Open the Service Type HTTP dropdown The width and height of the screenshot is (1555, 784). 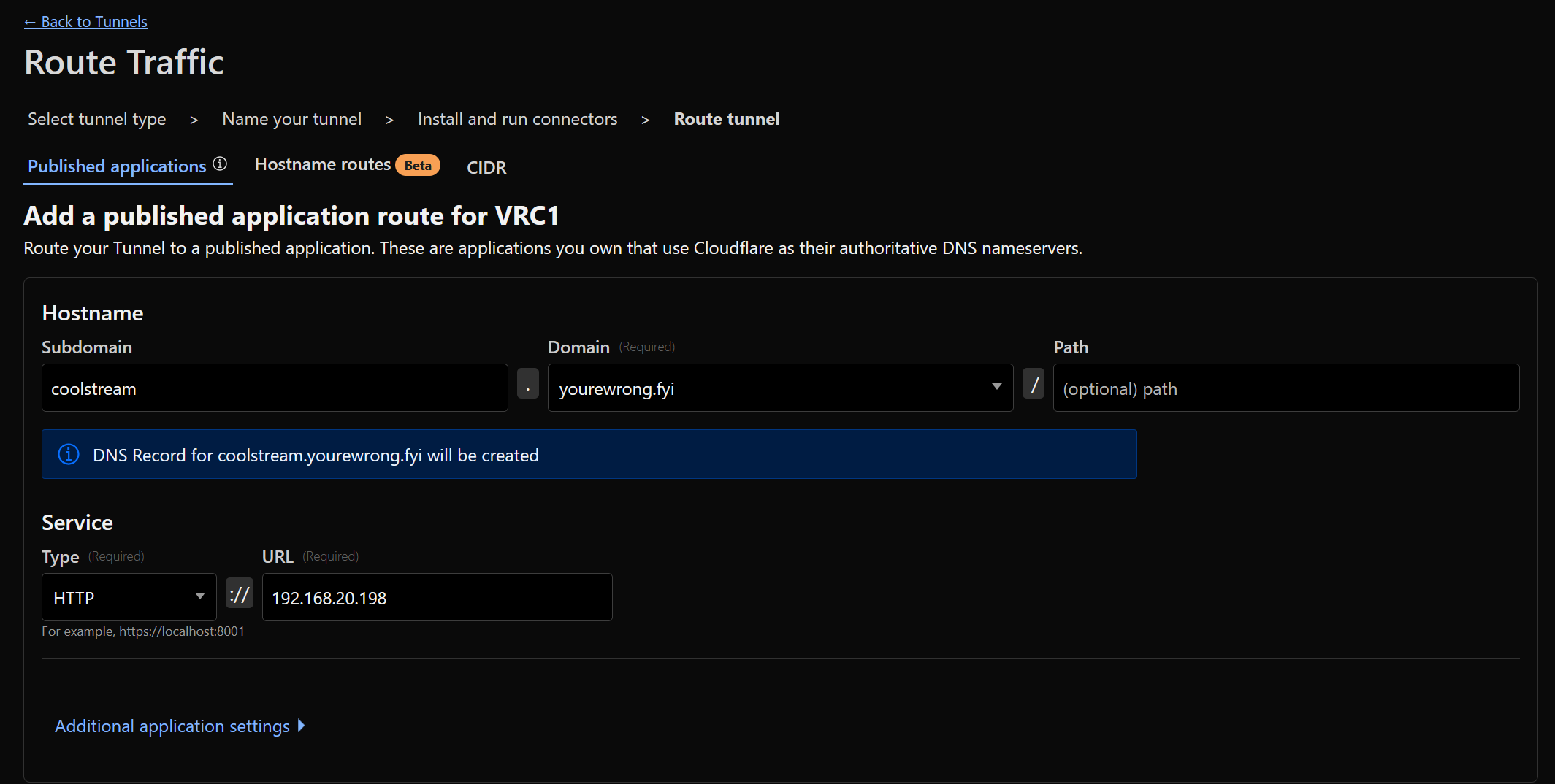pos(121,598)
